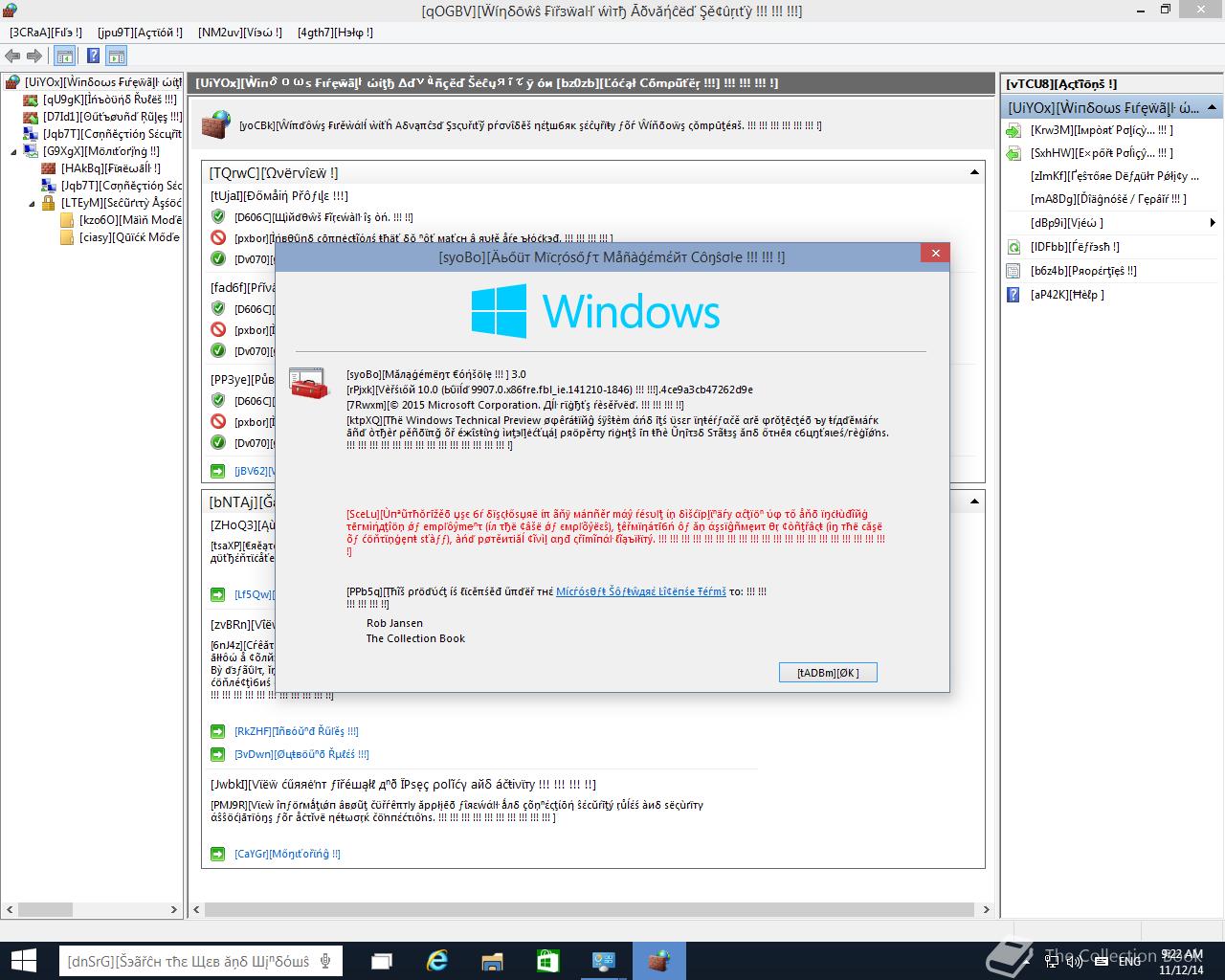Close the About Microsoft Management Console dialog
The height and width of the screenshot is (980, 1225).
pyautogui.click(x=935, y=253)
